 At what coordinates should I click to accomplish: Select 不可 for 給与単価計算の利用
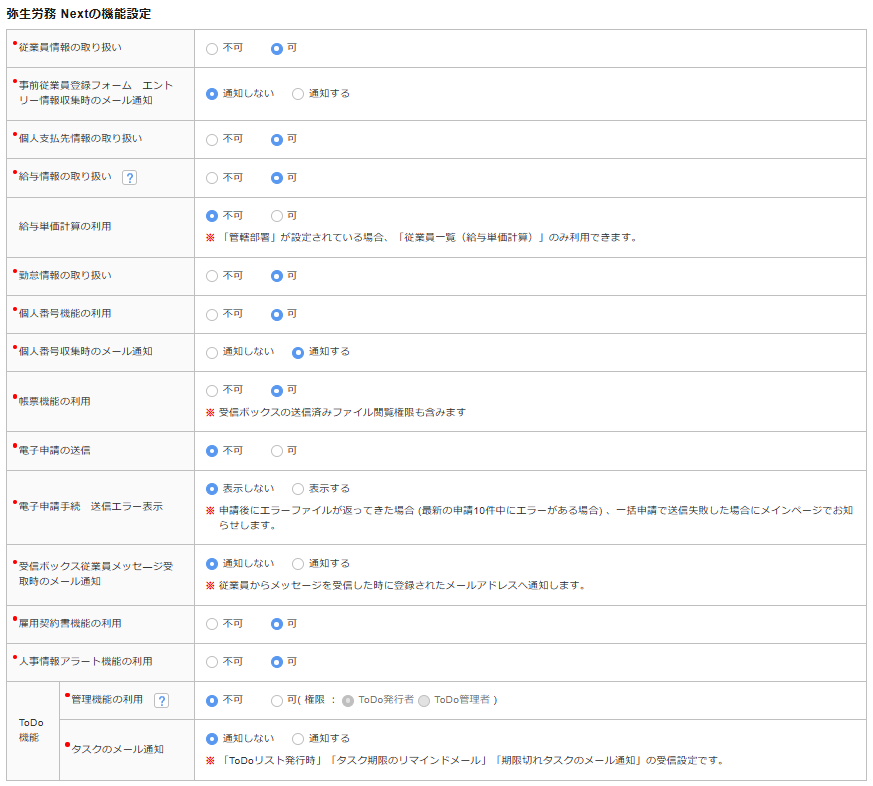(212, 216)
